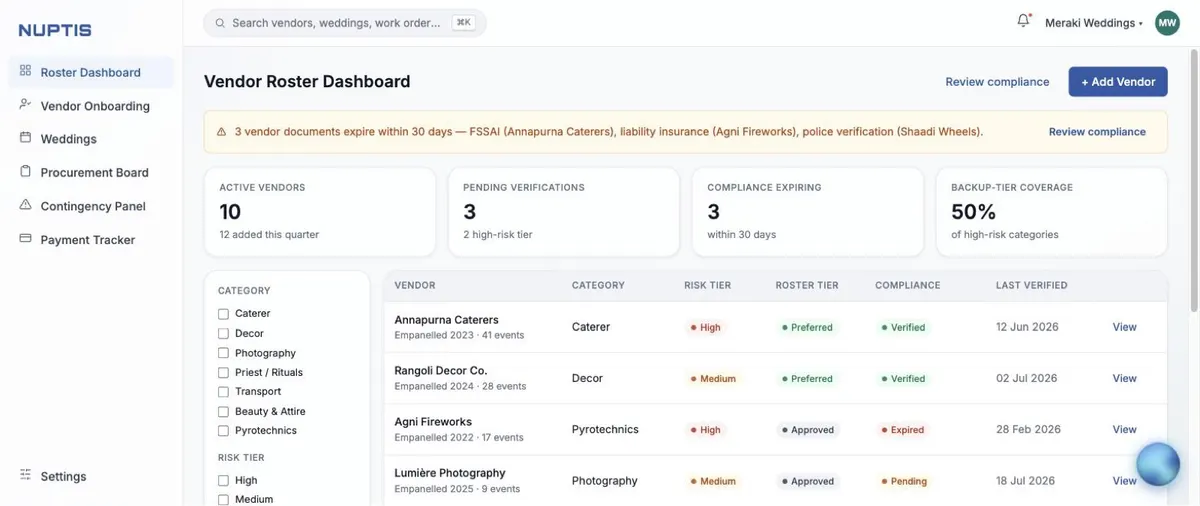The width and height of the screenshot is (1200, 506).
Task: Click the Contingency Panel warning icon
Action: click(x=25, y=205)
